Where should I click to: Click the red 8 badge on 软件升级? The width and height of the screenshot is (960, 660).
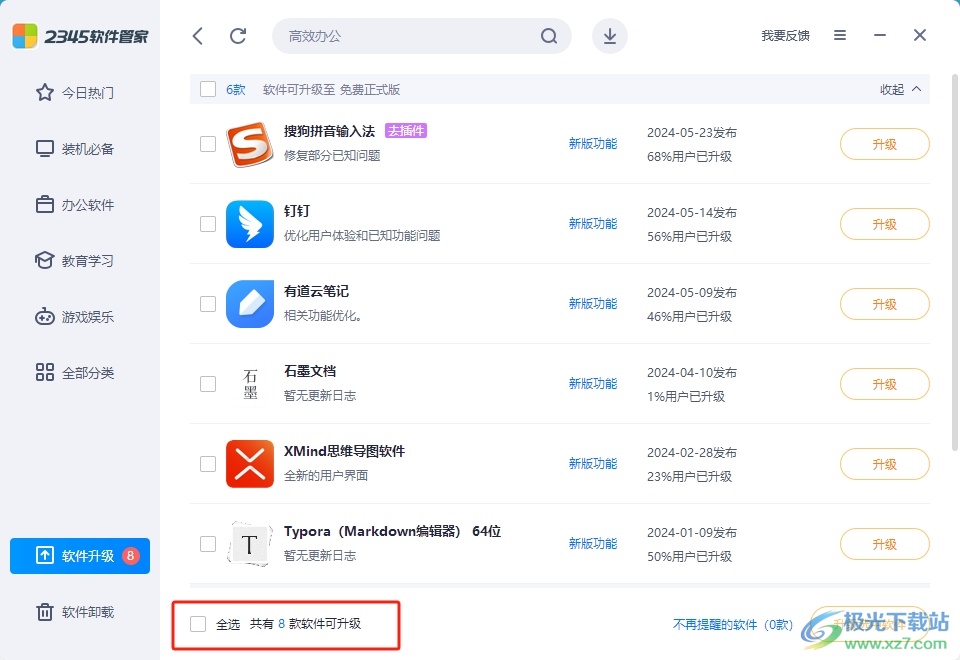pyautogui.click(x=130, y=556)
